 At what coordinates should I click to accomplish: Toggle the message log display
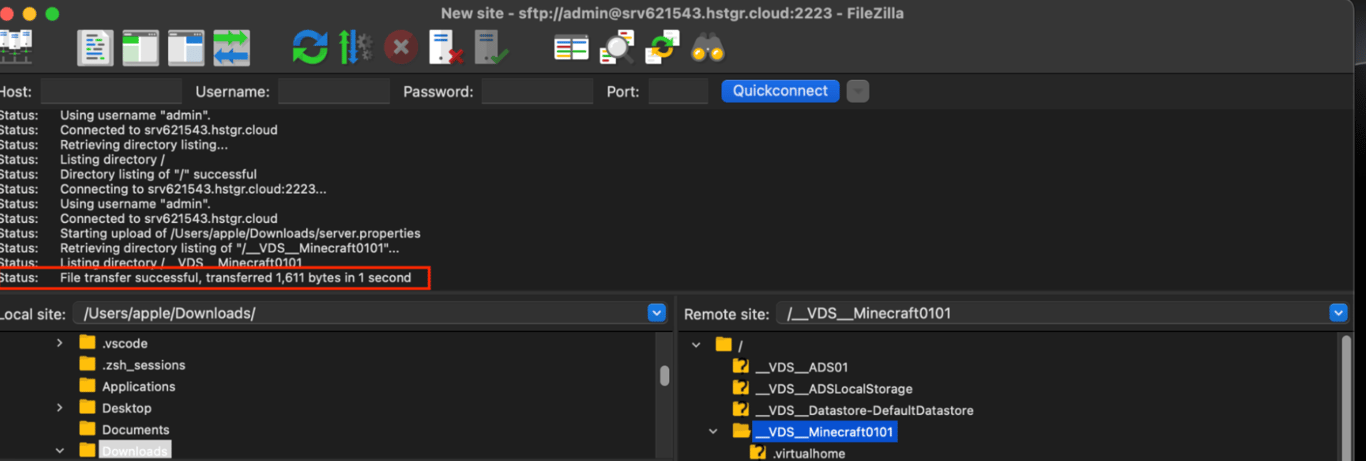pos(96,47)
